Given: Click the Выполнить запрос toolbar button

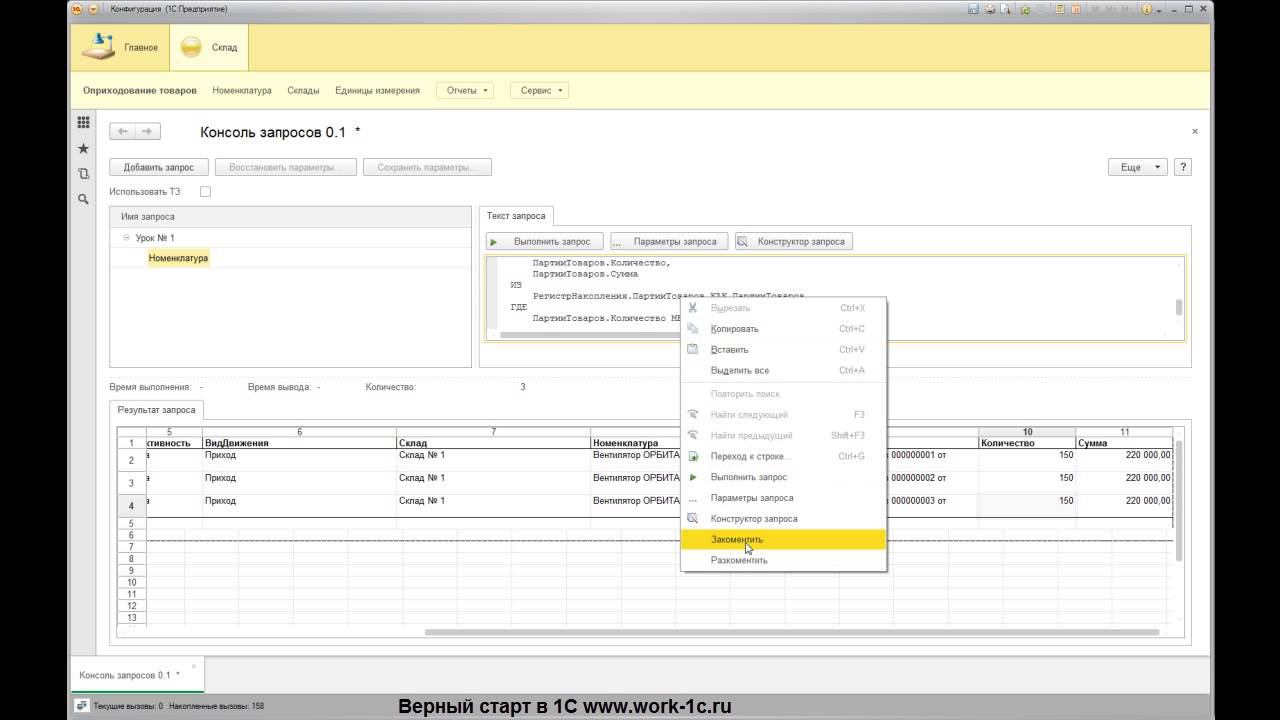Looking at the screenshot, I should 544,241.
